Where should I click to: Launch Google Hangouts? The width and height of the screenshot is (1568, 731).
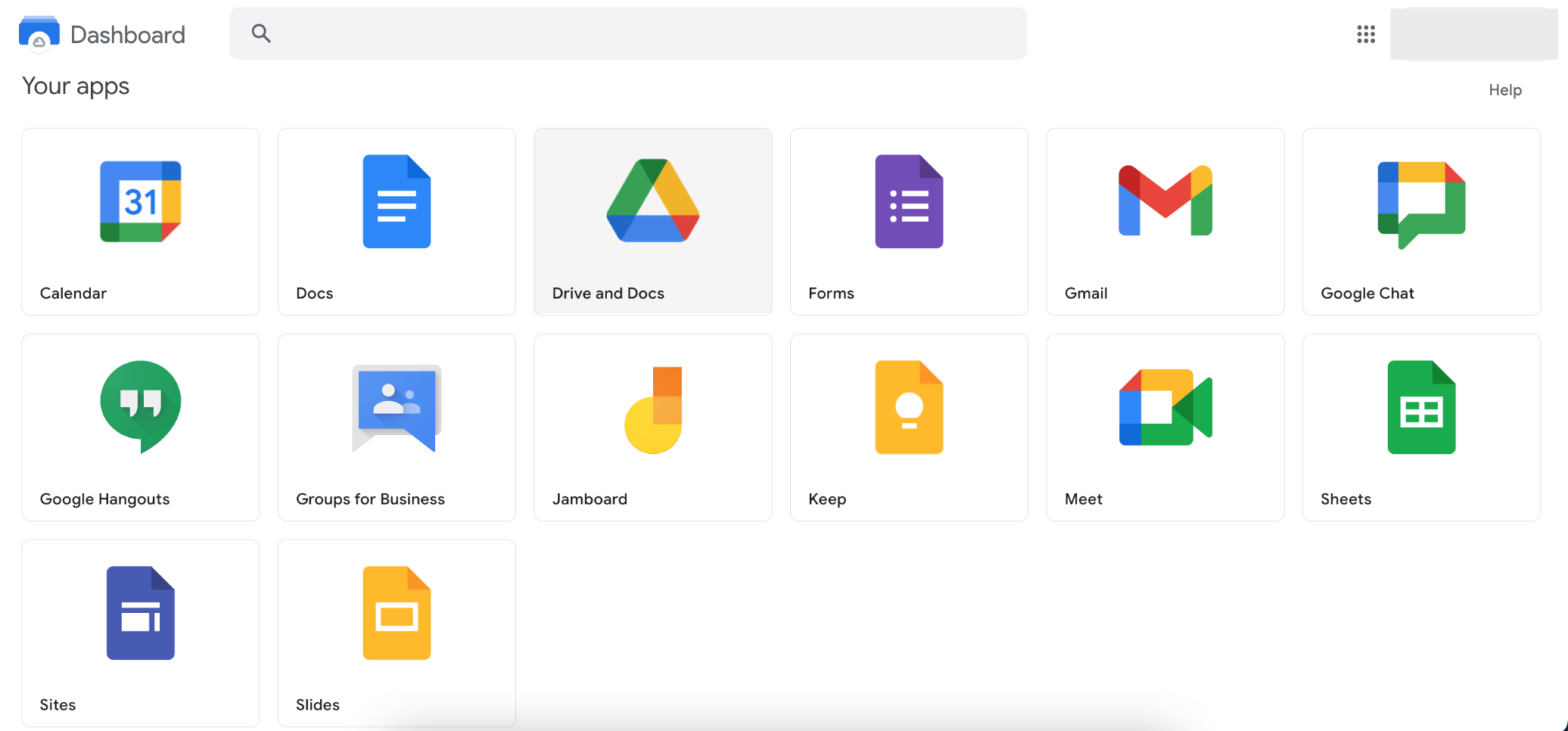pos(140,427)
